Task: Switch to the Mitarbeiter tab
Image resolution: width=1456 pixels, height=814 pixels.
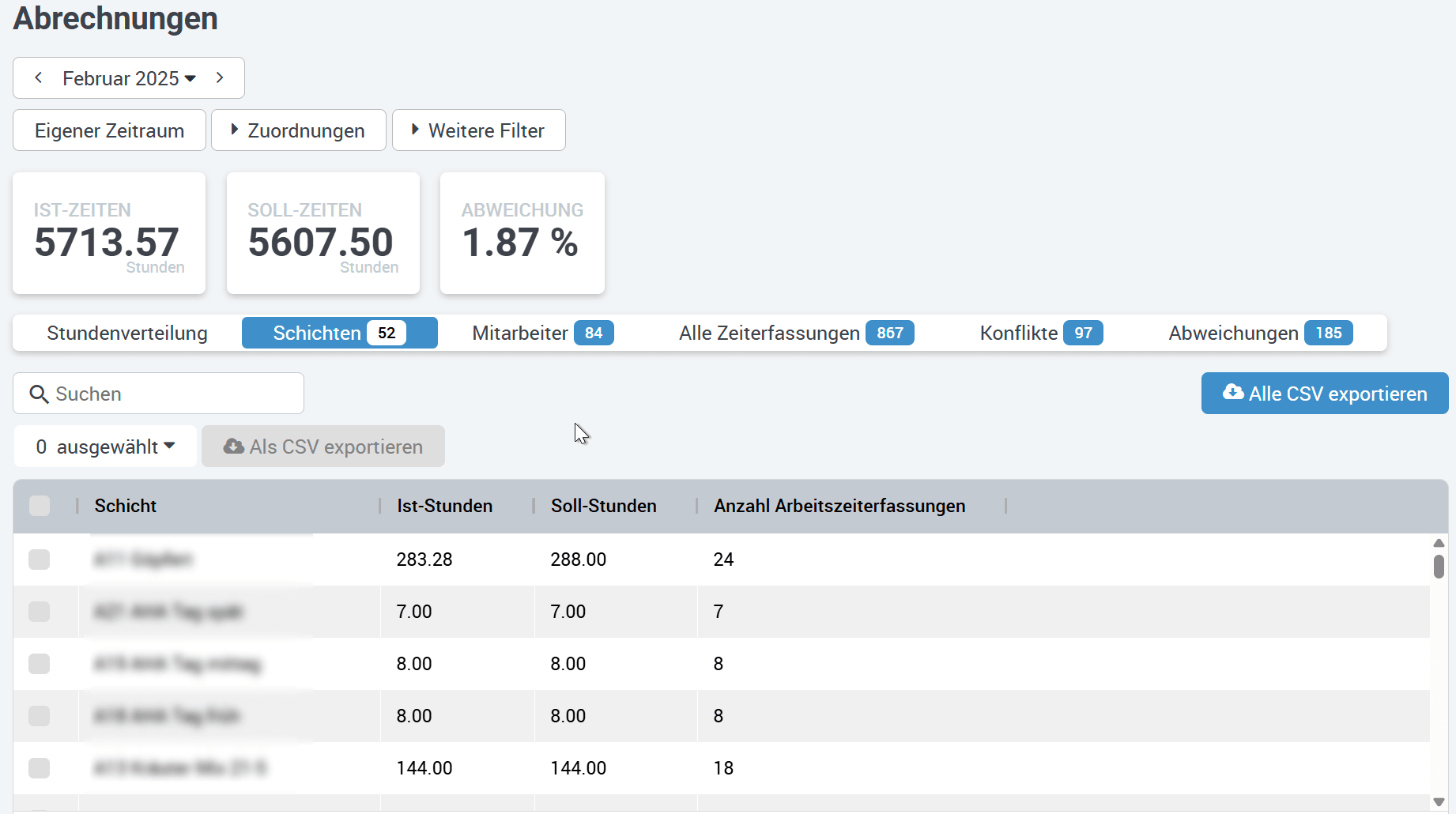Action: click(x=520, y=333)
